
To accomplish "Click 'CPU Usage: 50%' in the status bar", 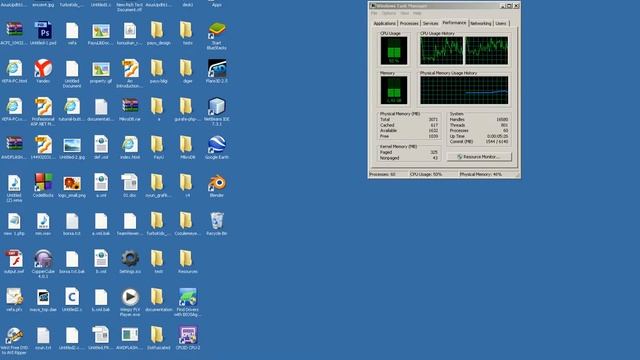I will click(426, 174).
